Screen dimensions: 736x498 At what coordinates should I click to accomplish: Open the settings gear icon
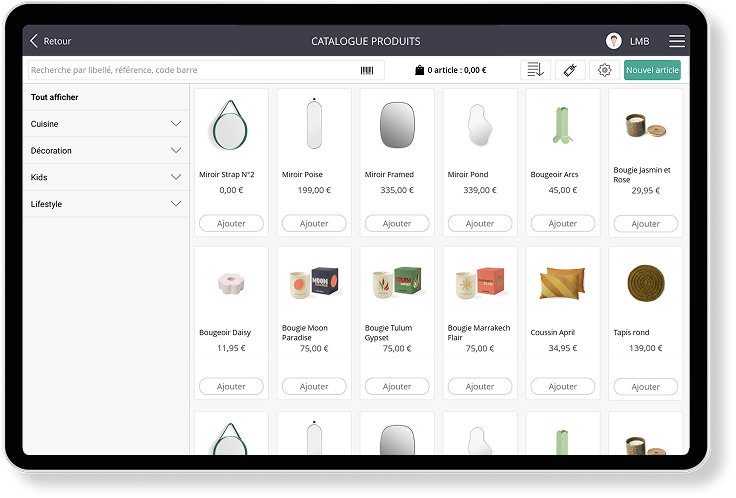point(604,70)
